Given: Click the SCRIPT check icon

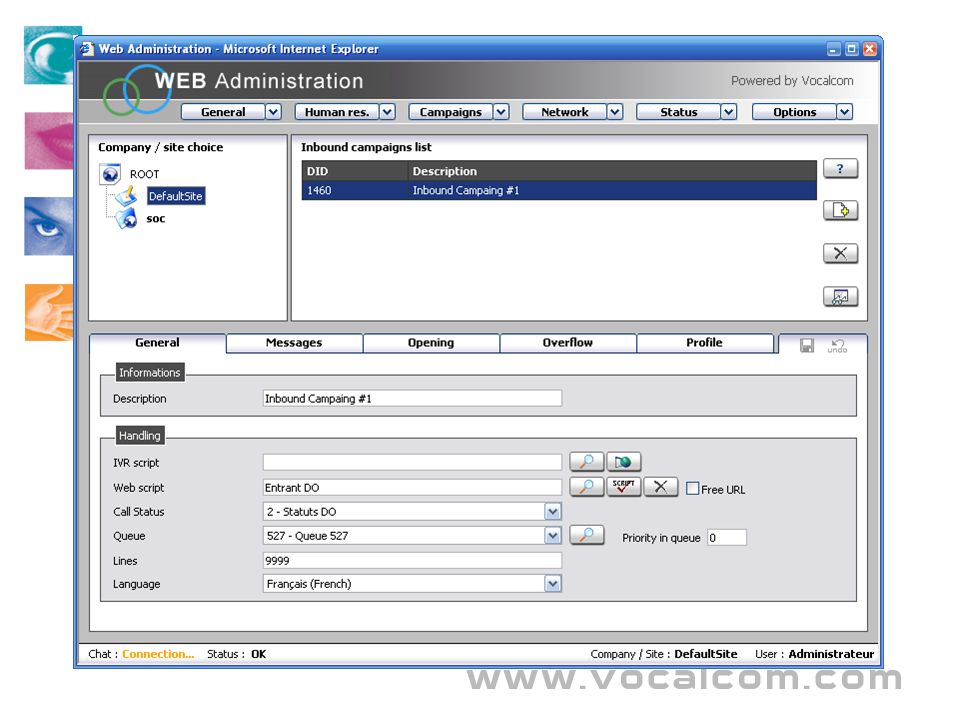Looking at the screenshot, I should point(623,487).
